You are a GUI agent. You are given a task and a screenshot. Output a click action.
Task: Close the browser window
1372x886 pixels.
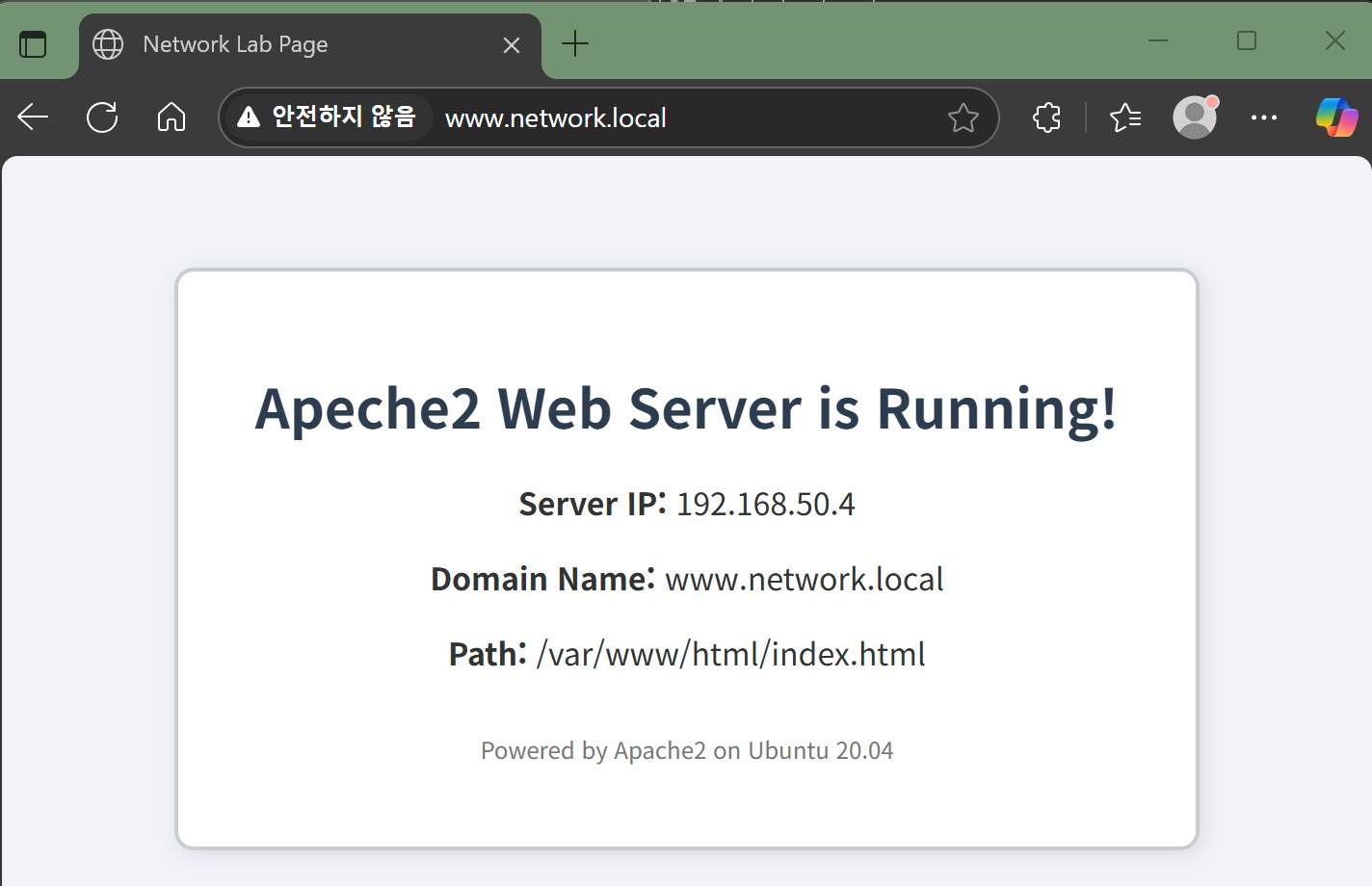pyautogui.click(x=1335, y=40)
